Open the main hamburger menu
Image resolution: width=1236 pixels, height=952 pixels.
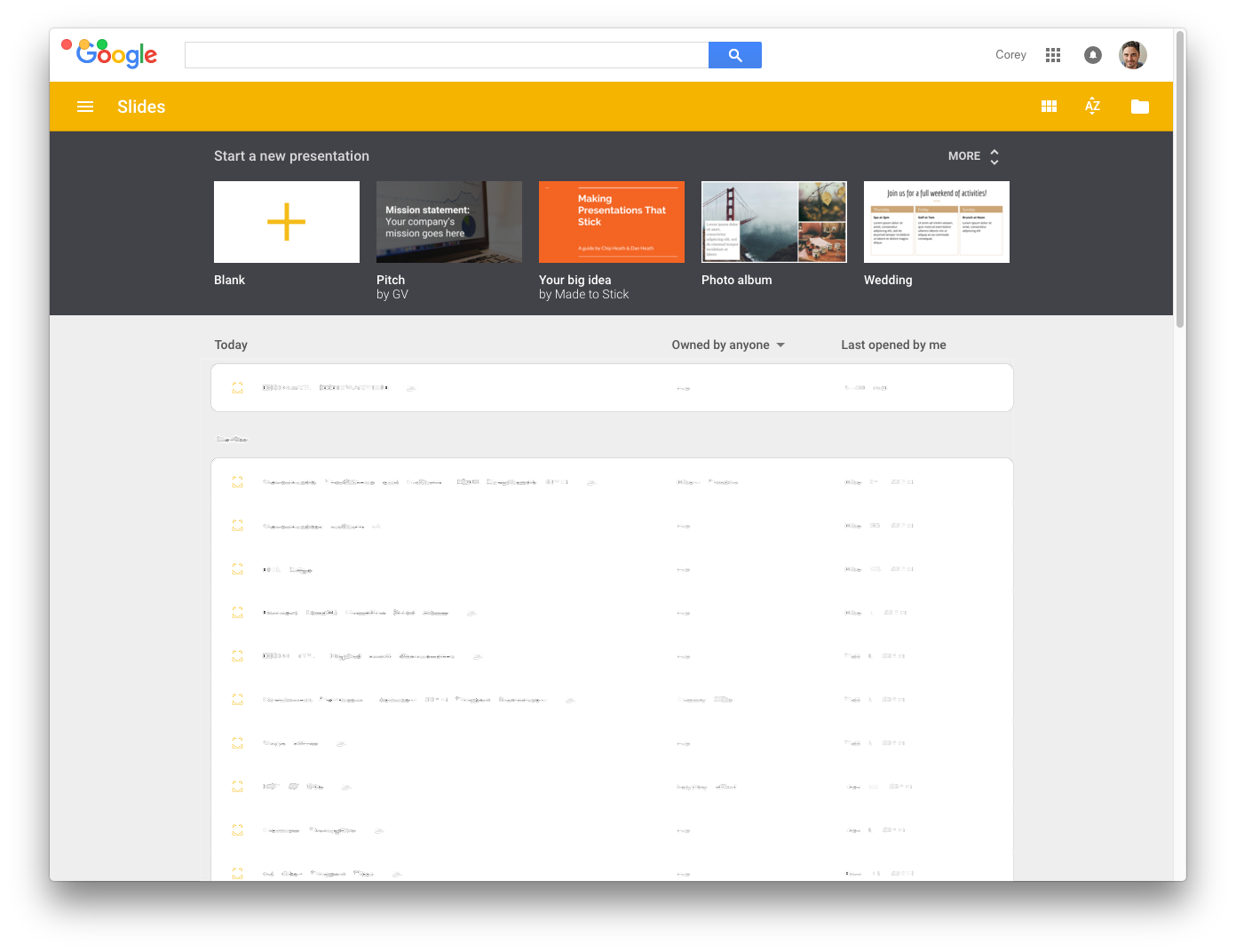coord(85,107)
